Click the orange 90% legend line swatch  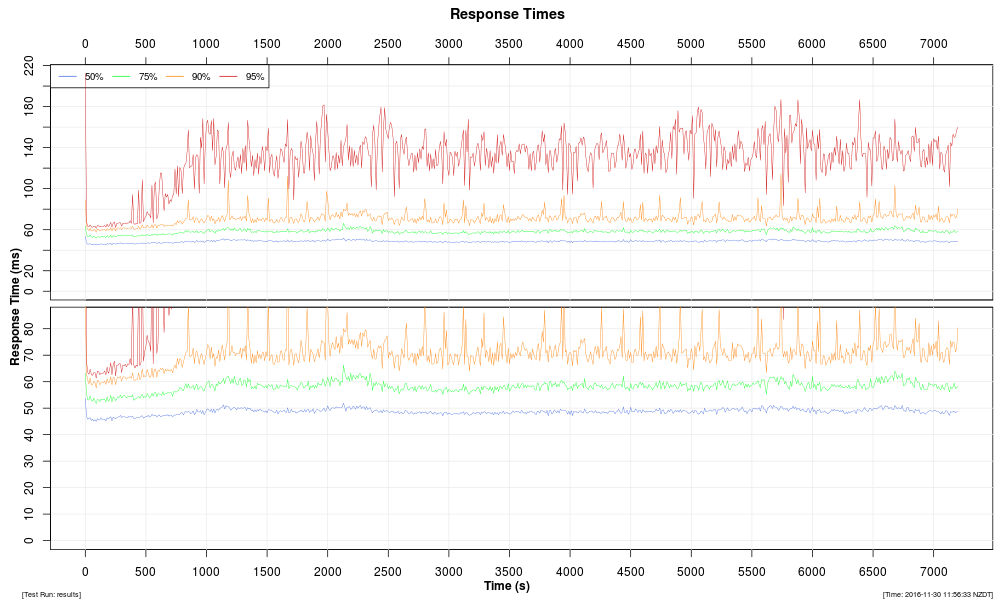click(175, 77)
